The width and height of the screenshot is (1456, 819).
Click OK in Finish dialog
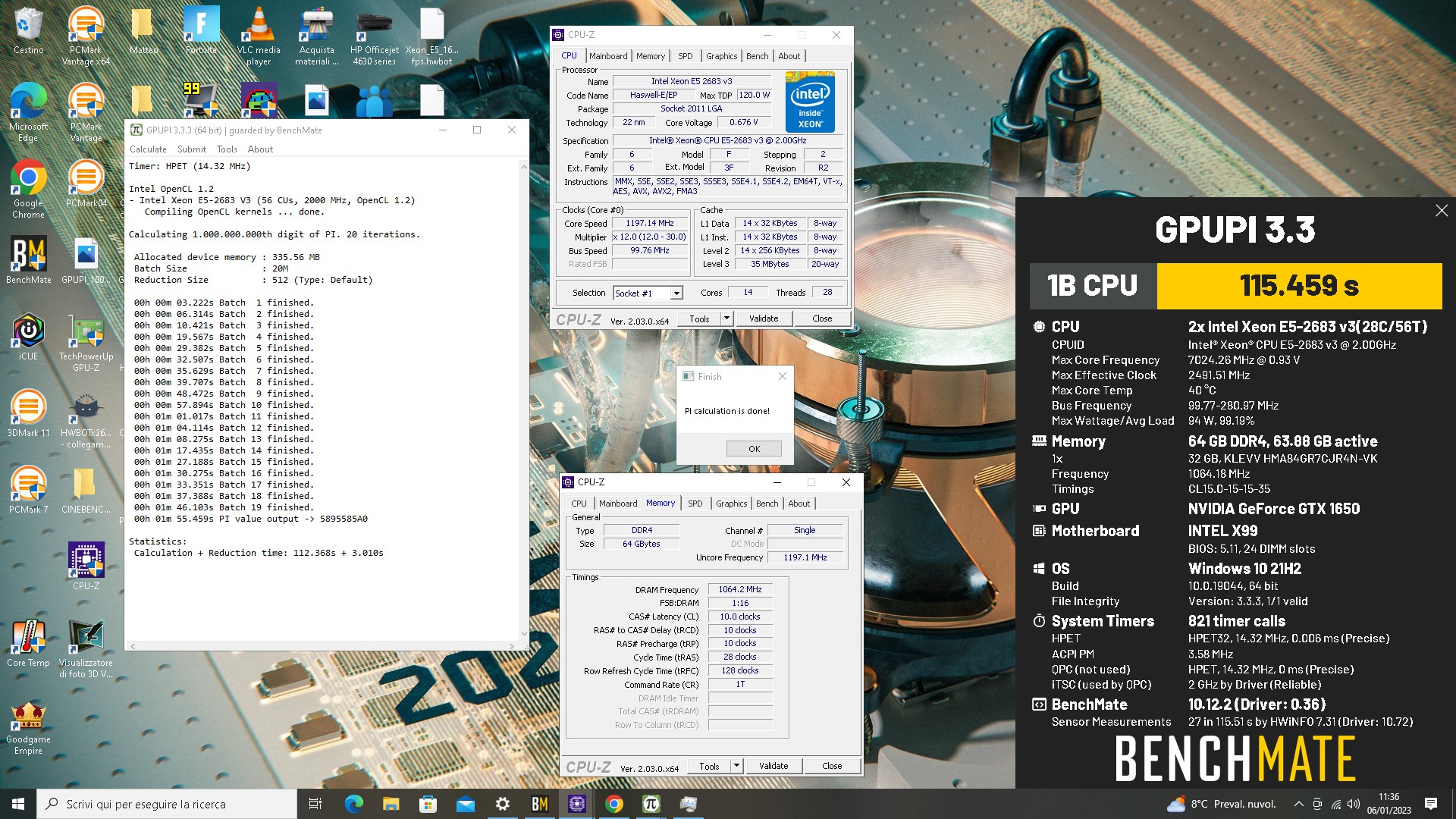754,449
